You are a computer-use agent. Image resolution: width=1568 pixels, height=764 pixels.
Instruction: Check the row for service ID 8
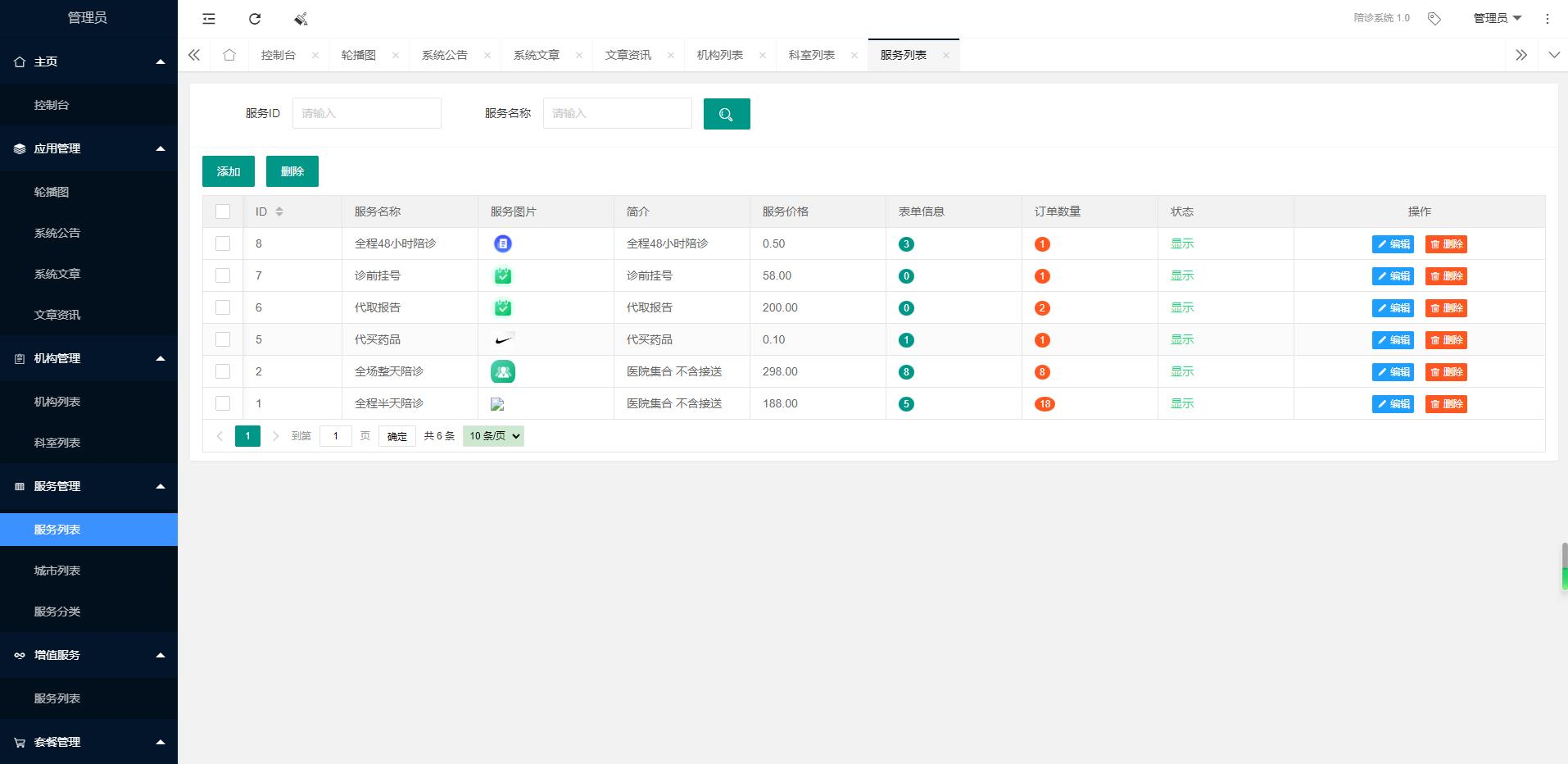point(223,243)
